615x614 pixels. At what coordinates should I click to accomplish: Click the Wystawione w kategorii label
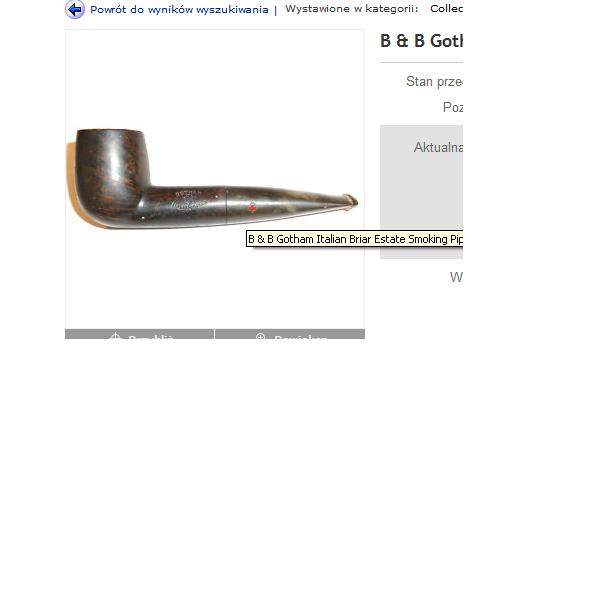pos(352,9)
